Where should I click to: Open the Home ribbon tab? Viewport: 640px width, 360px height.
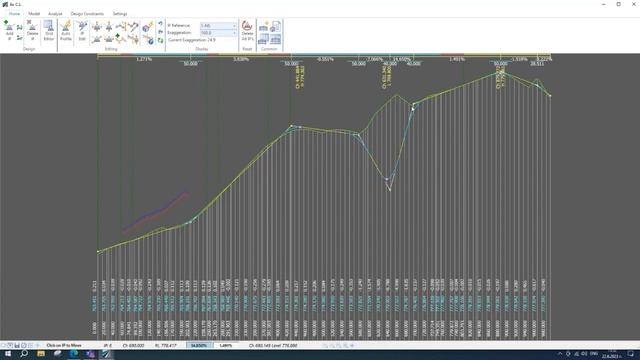[x=14, y=13]
